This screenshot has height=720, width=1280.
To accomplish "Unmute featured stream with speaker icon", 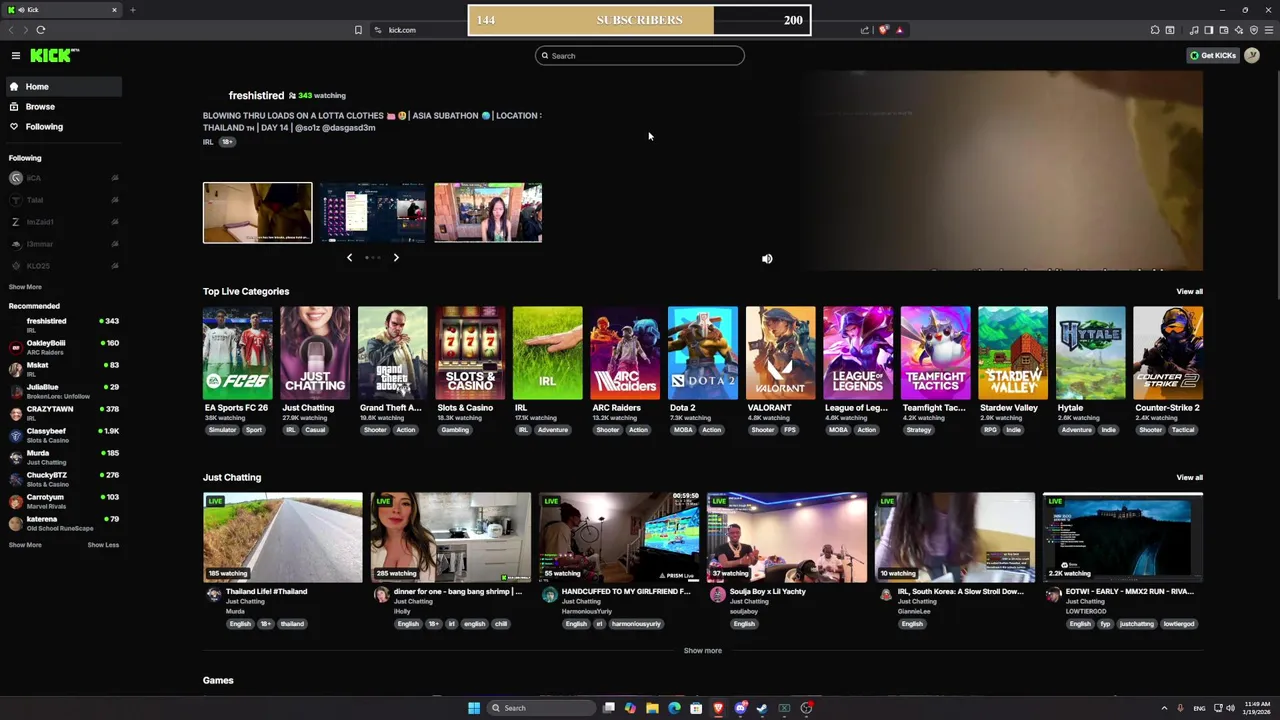I will (x=767, y=259).
